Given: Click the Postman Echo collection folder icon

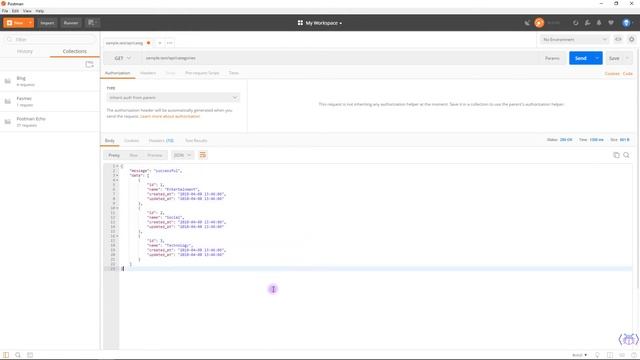Looking at the screenshot, I should 8,122.
